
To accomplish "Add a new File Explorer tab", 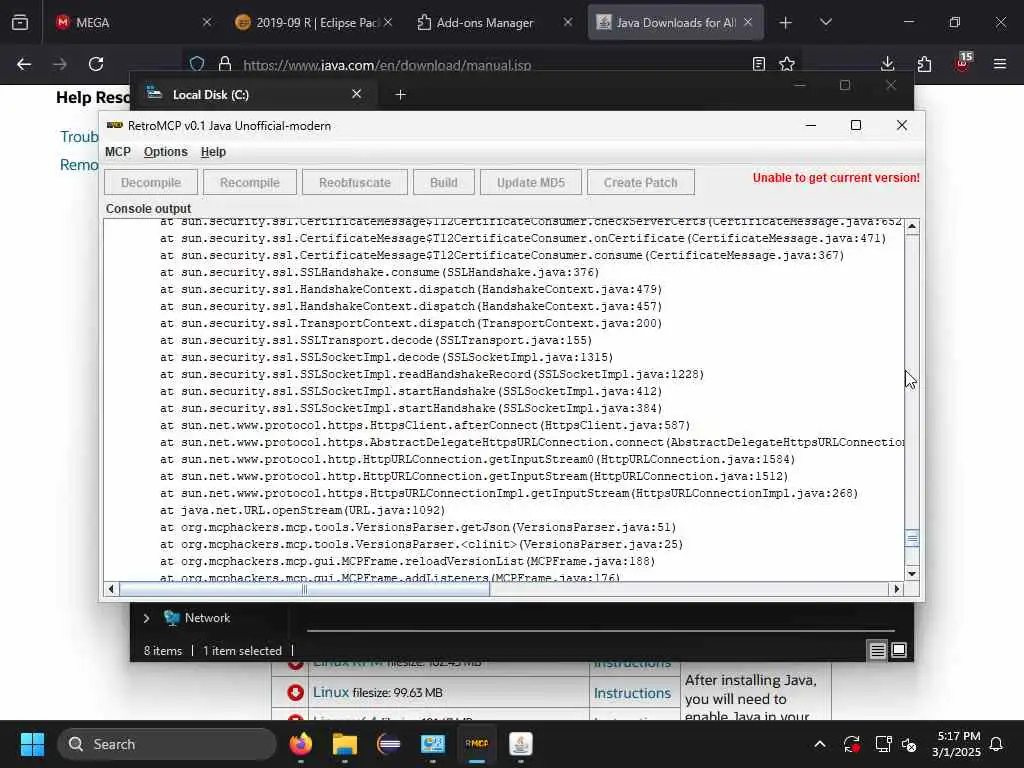I will (400, 95).
